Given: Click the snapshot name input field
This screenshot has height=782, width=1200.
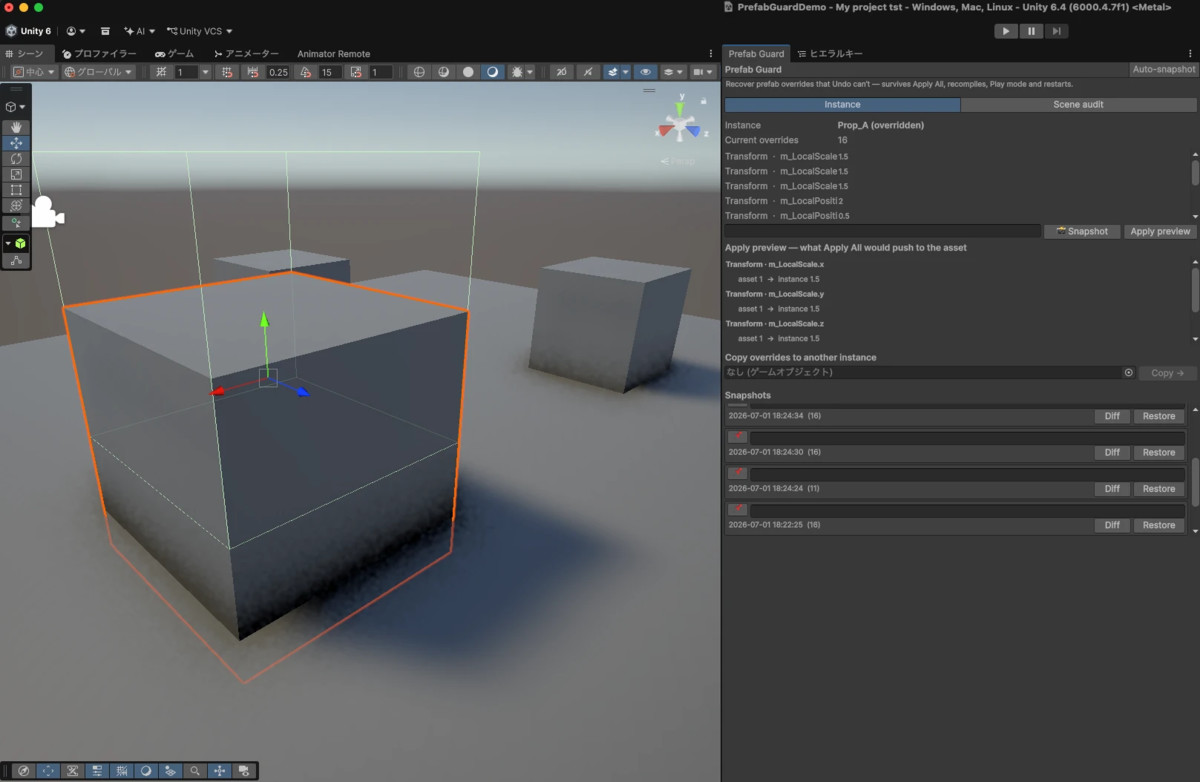Looking at the screenshot, I should pyautogui.click(x=883, y=231).
